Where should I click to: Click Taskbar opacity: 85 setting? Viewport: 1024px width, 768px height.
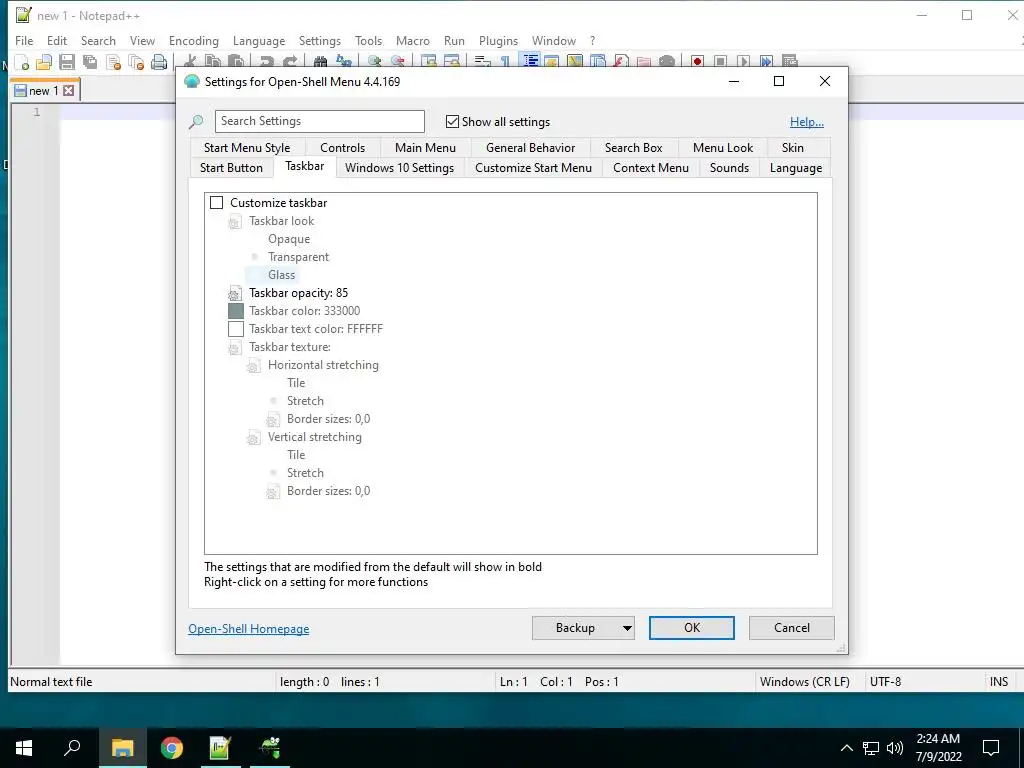pos(298,293)
